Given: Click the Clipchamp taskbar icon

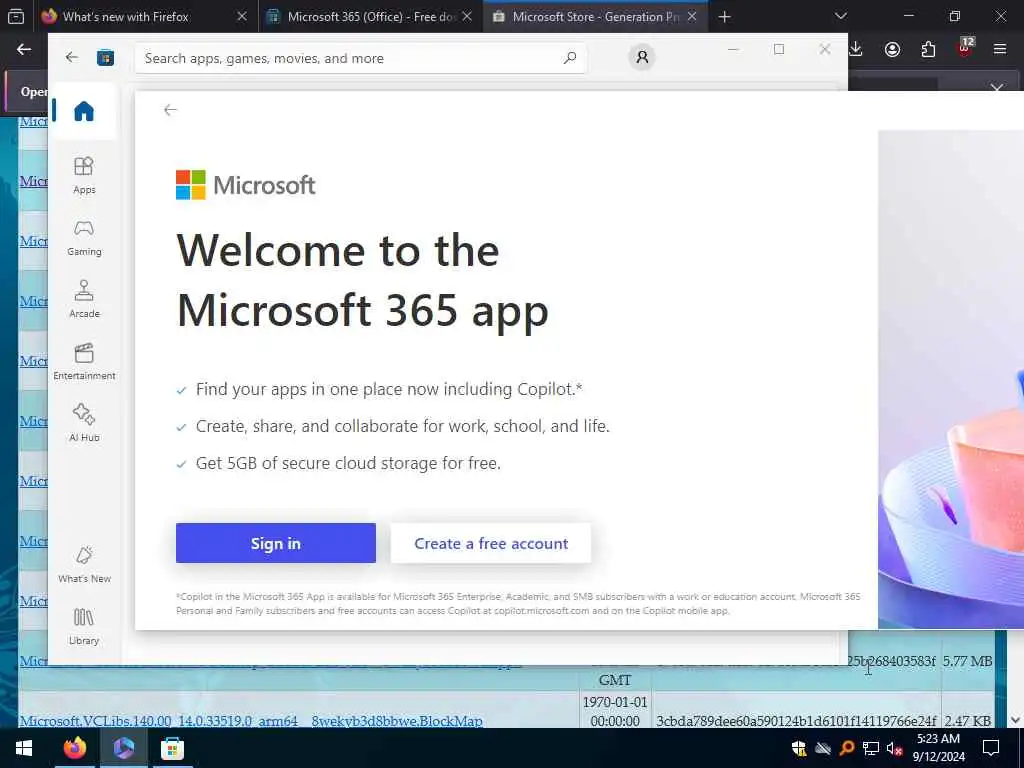Looking at the screenshot, I should click(x=123, y=748).
